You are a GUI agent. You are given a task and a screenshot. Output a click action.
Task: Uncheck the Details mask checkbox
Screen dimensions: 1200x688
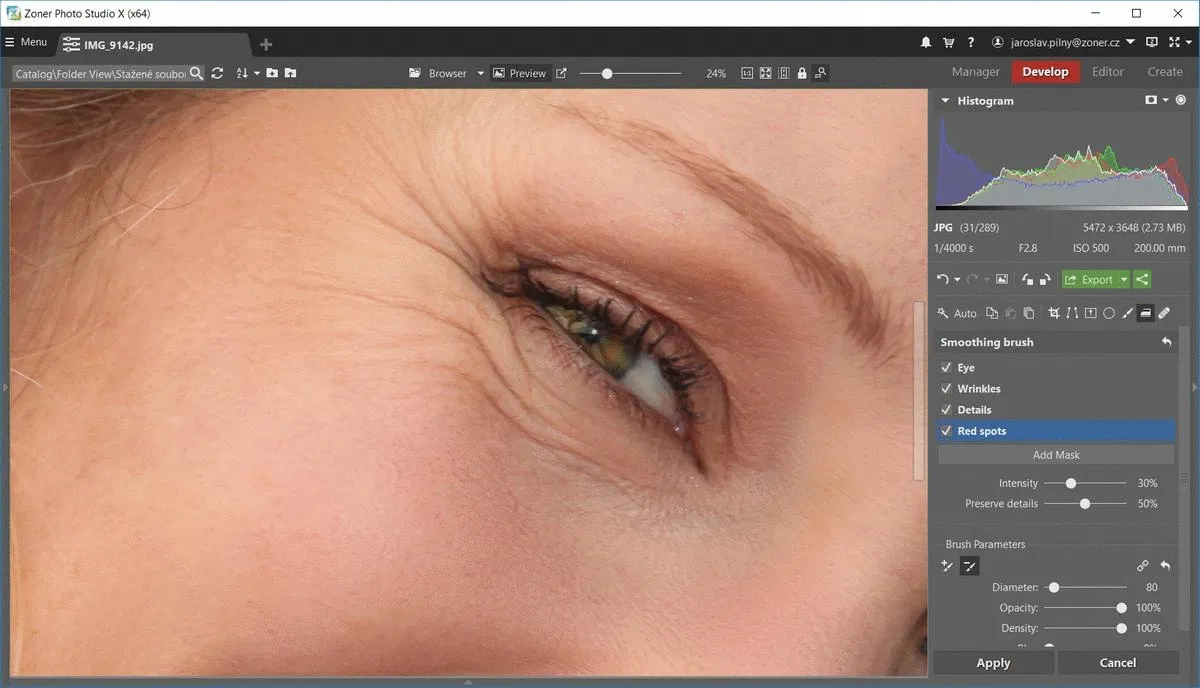click(x=946, y=410)
